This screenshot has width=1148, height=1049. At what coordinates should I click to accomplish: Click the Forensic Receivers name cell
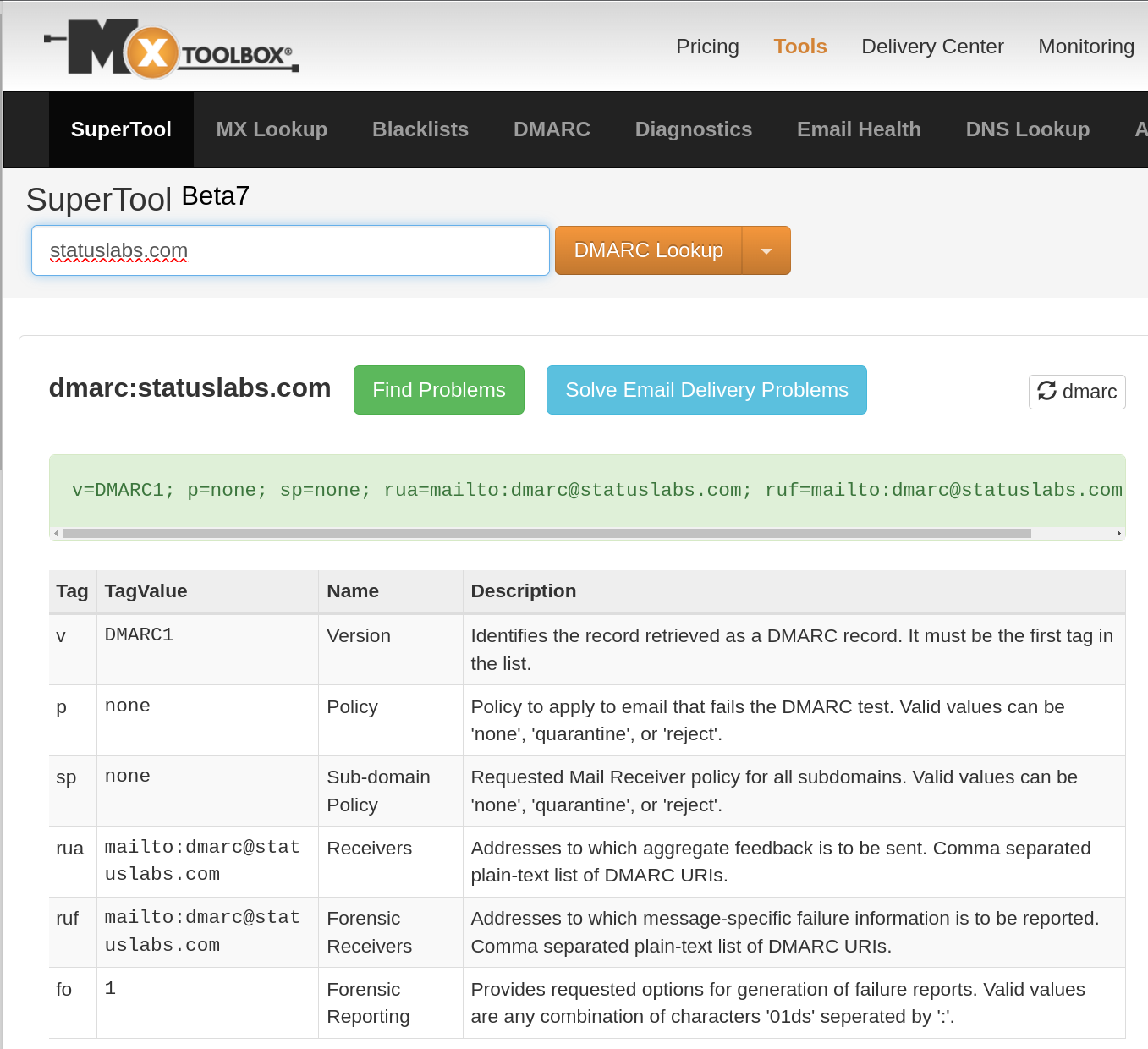(x=390, y=932)
